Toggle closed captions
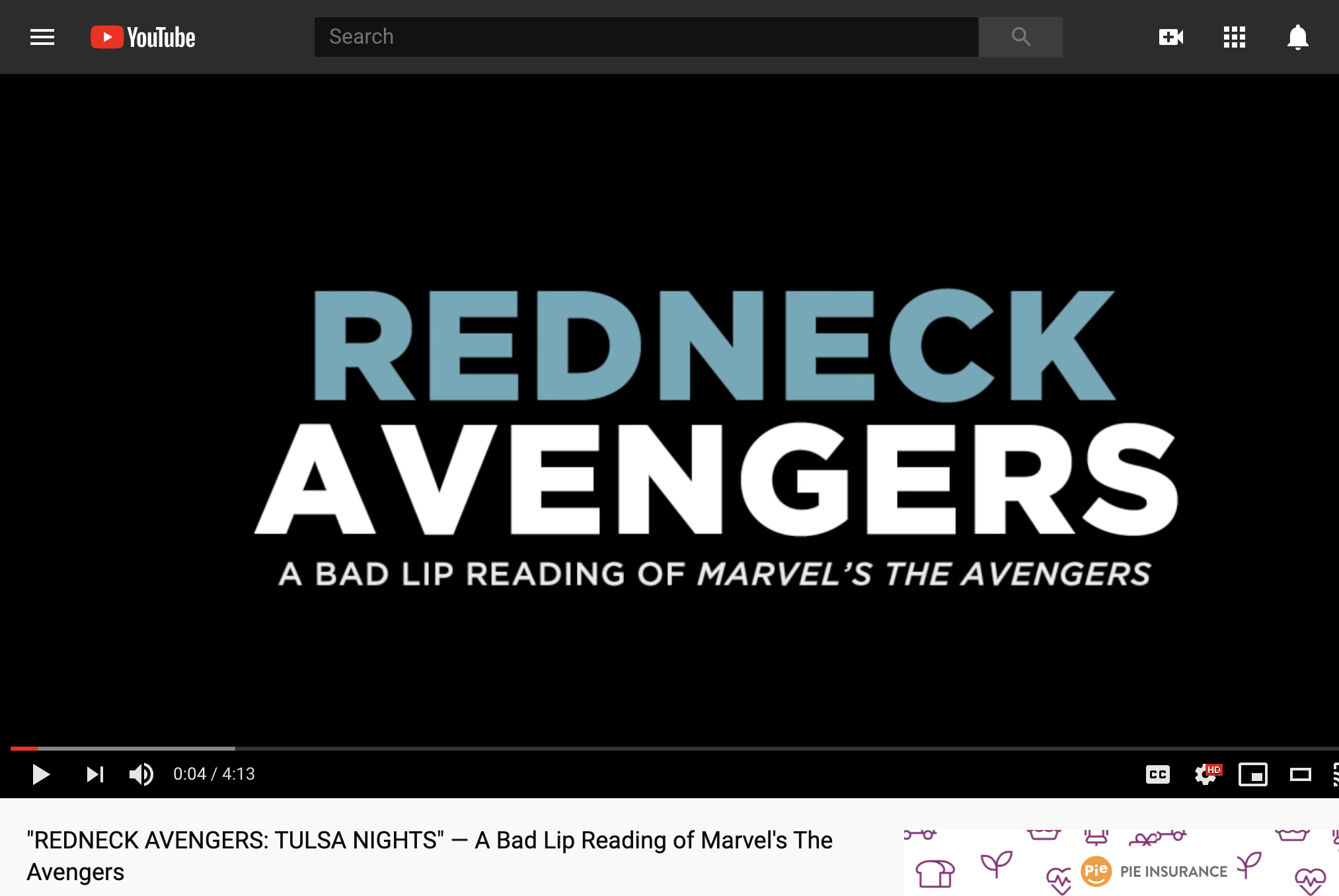Image resolution: width=1339 pixels, height=896 pixels. 1157,774
